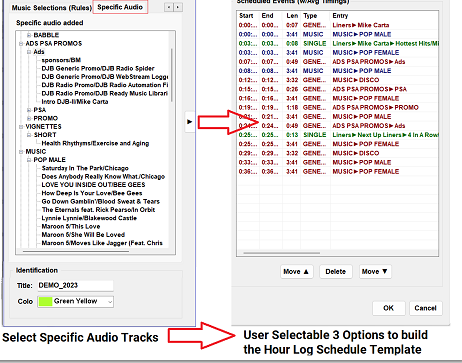This screenshot has width=462, height=363.
Task: Open the Green Yellow color dropdown
Action: click(75, 301)
